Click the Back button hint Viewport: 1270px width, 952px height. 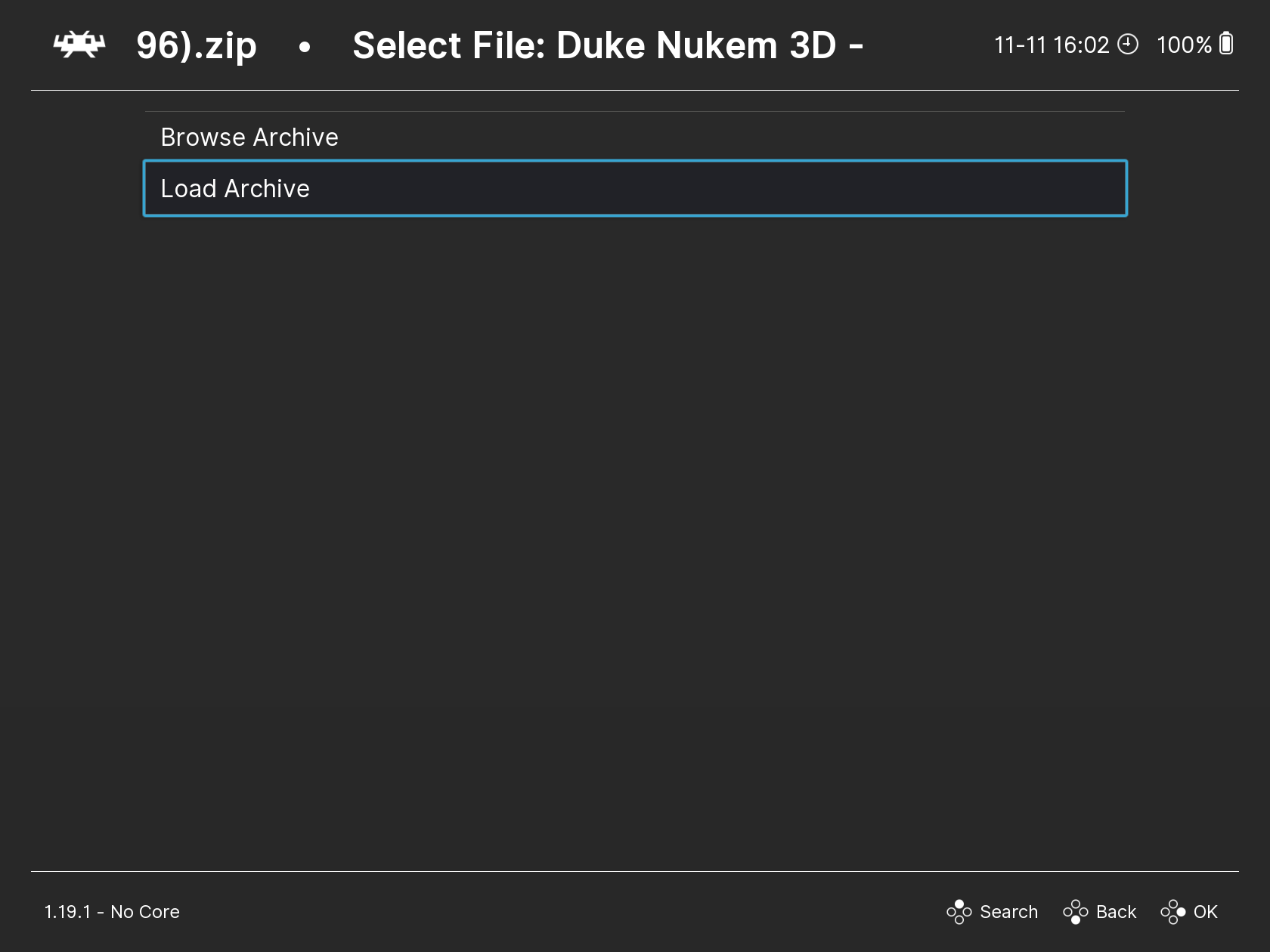point(1099,912)
